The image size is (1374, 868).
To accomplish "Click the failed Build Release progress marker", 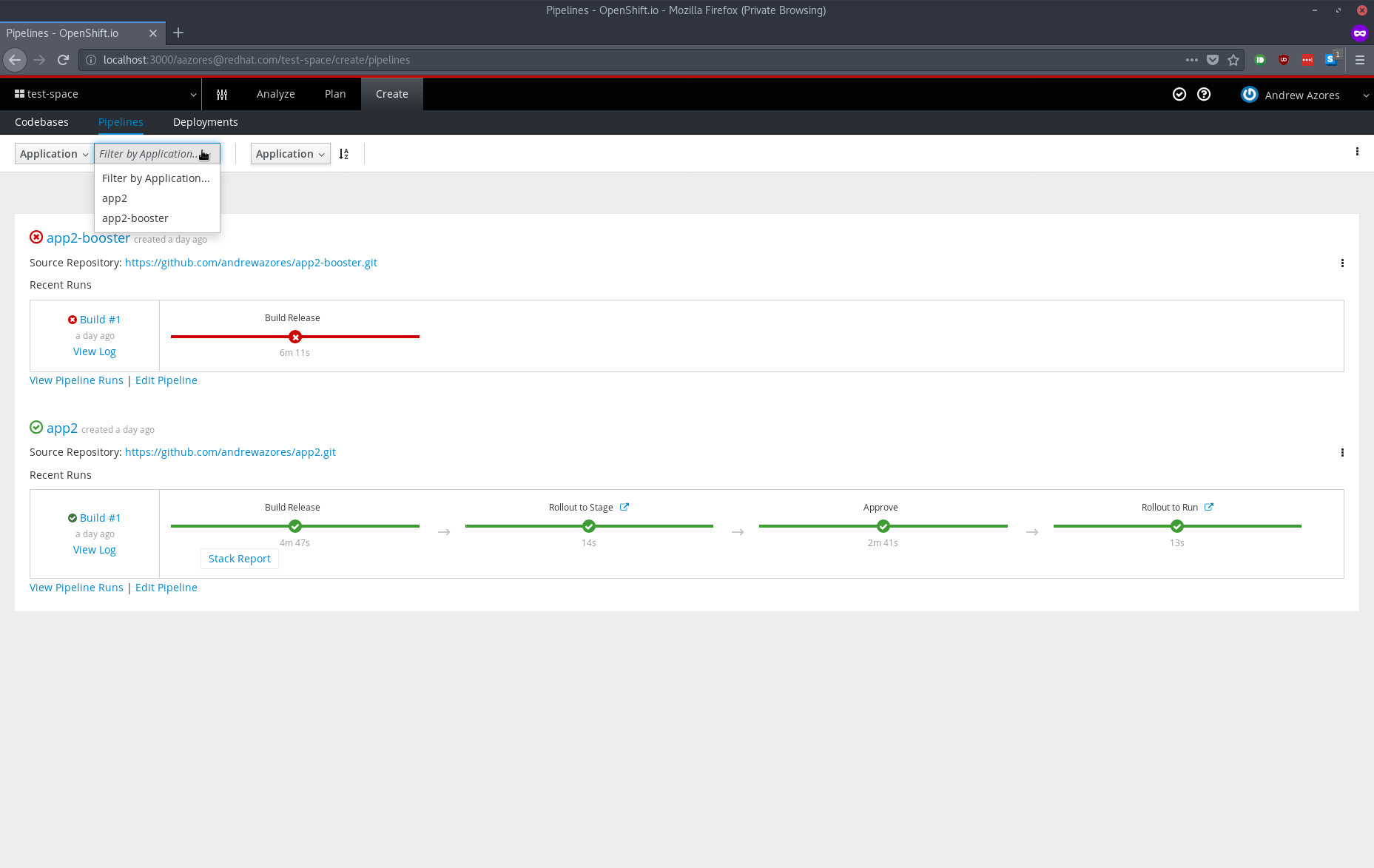I will click(294, 337).
